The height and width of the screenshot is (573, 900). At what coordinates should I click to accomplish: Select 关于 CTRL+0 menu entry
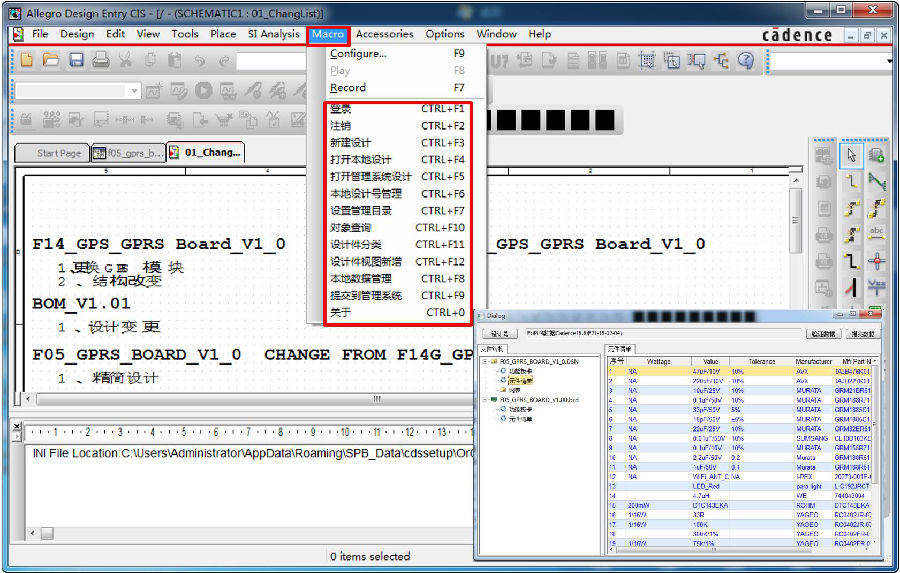click(397, 312)
